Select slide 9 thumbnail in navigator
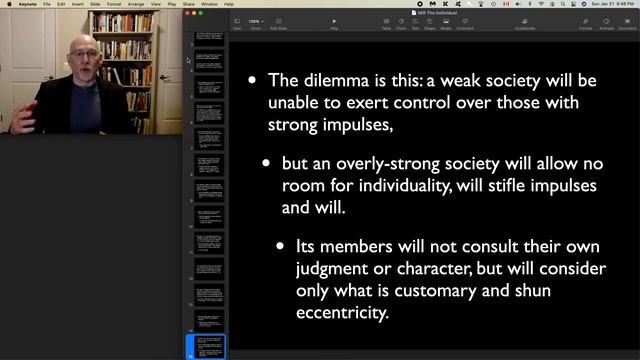Viewport: 640px width, 360px height. 209,191
